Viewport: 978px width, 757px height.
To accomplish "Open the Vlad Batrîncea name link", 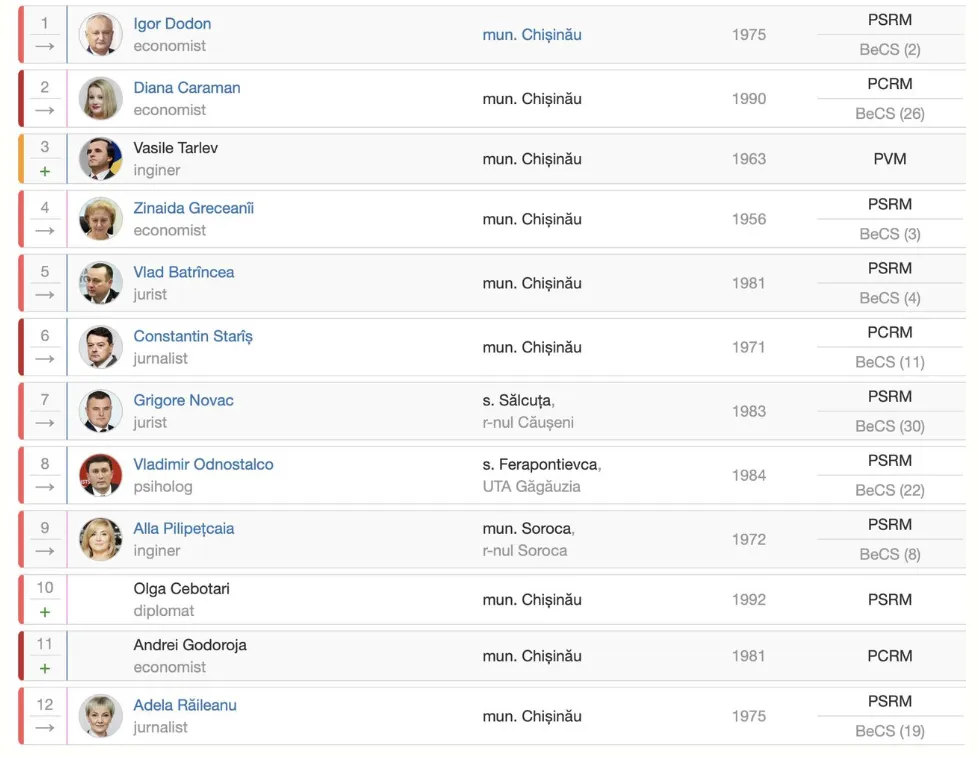I will 184,272.
